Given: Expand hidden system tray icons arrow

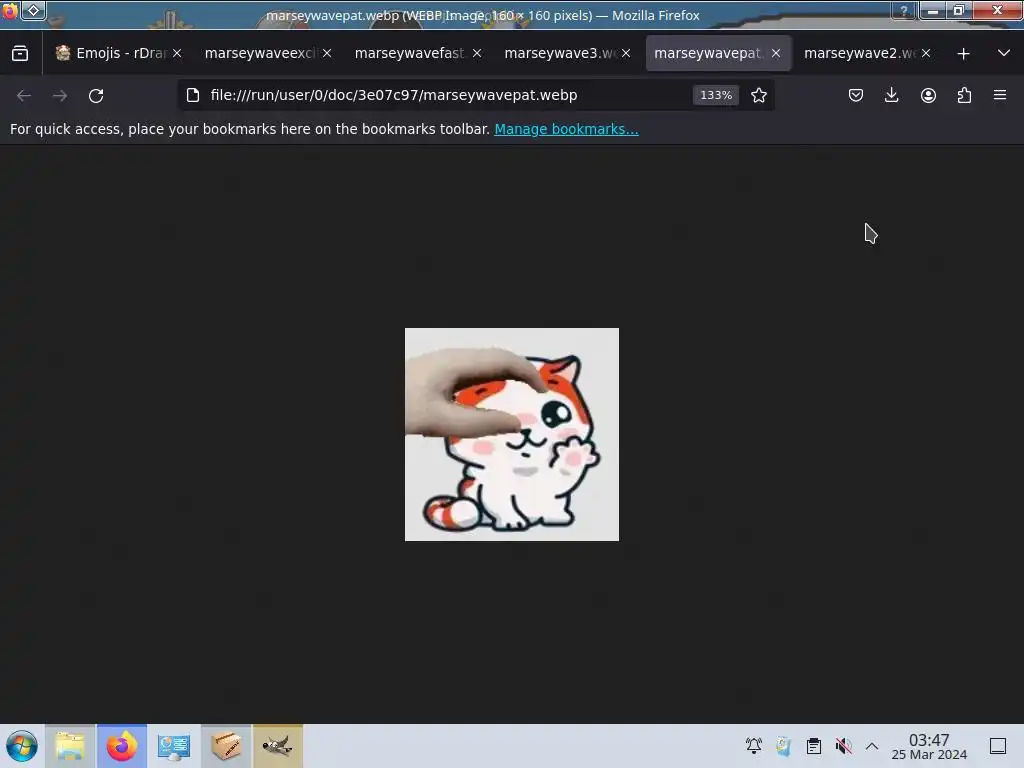Looking at the screenshot, I should click(x=872, y=746).
